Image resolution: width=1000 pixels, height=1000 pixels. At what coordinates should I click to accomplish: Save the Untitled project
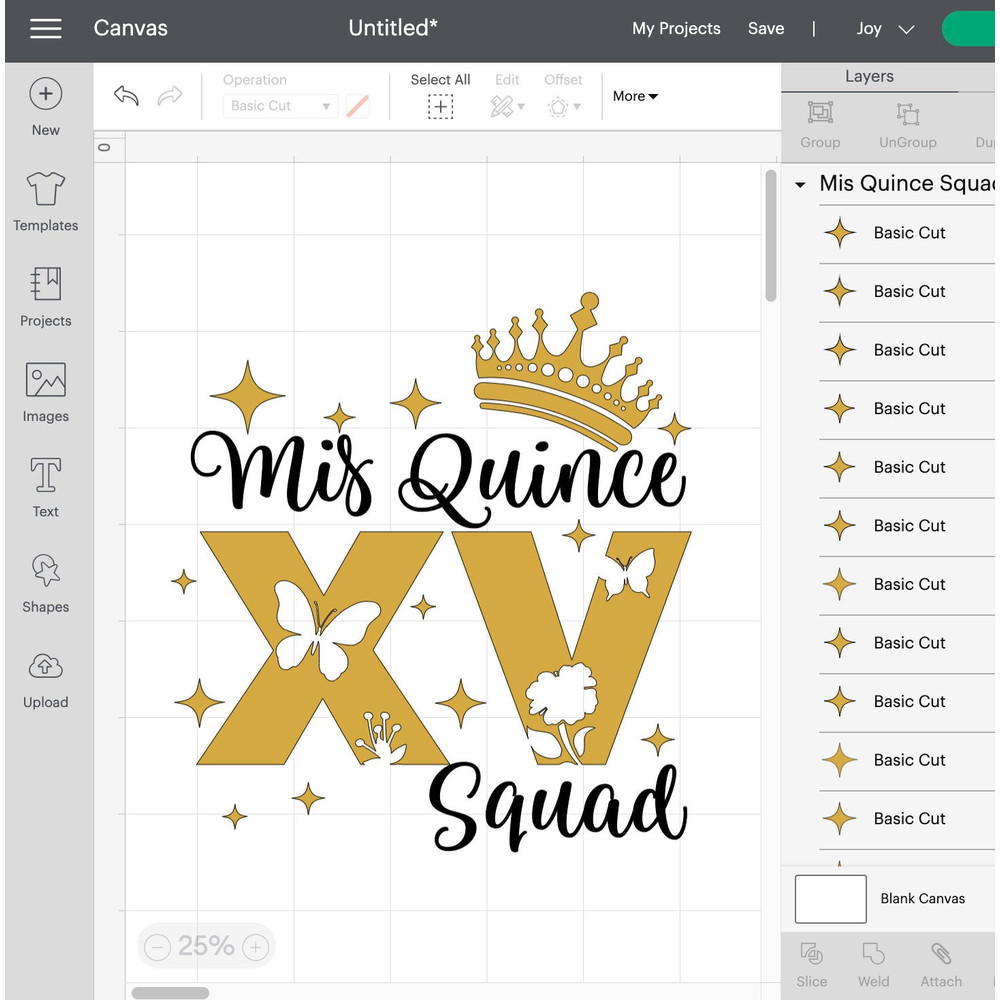[766, 29]
